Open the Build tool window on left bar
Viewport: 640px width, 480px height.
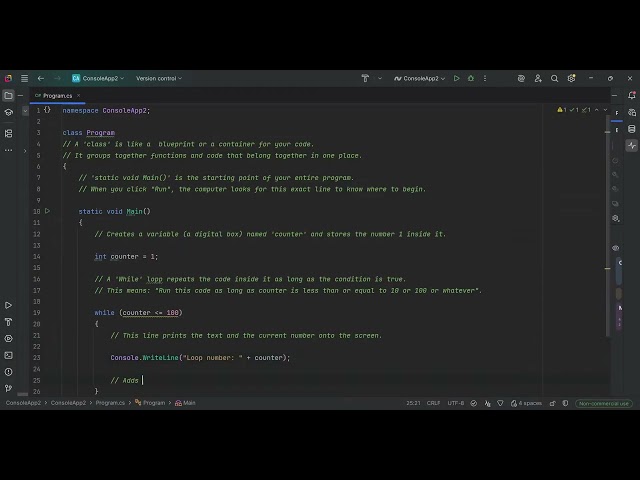(x=8, y=322)
